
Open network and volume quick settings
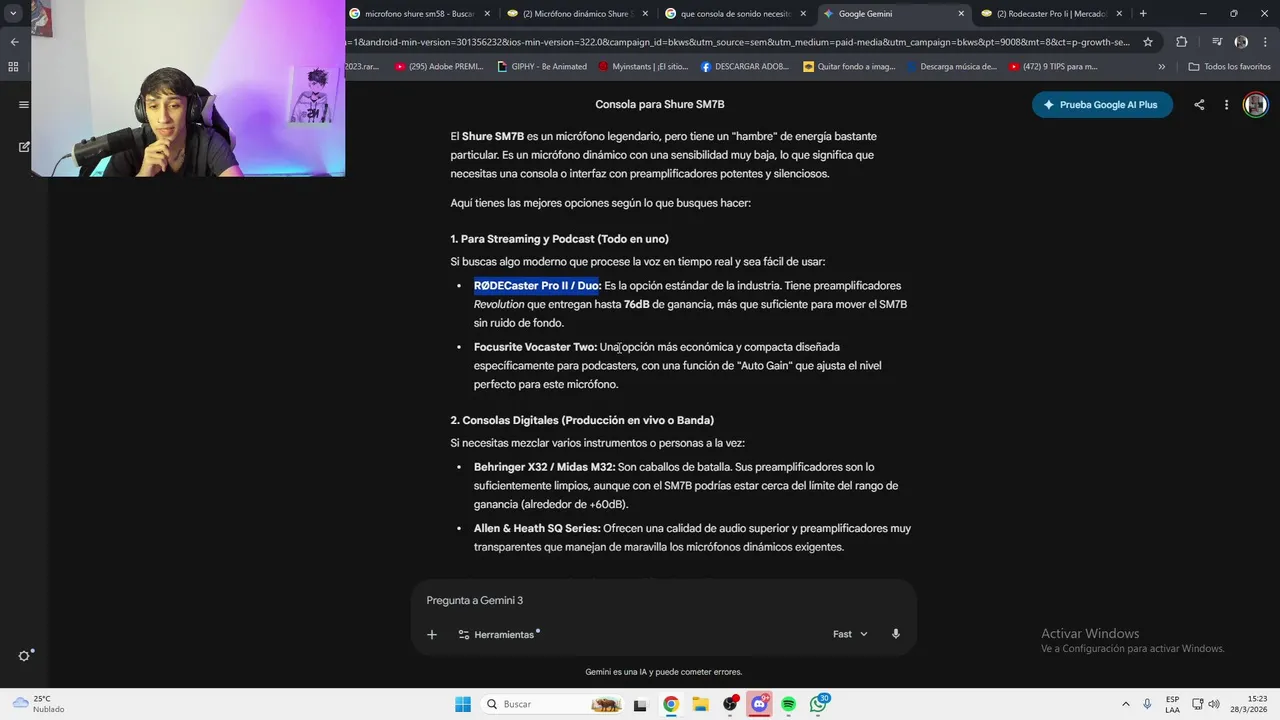tap(1204, 704)
